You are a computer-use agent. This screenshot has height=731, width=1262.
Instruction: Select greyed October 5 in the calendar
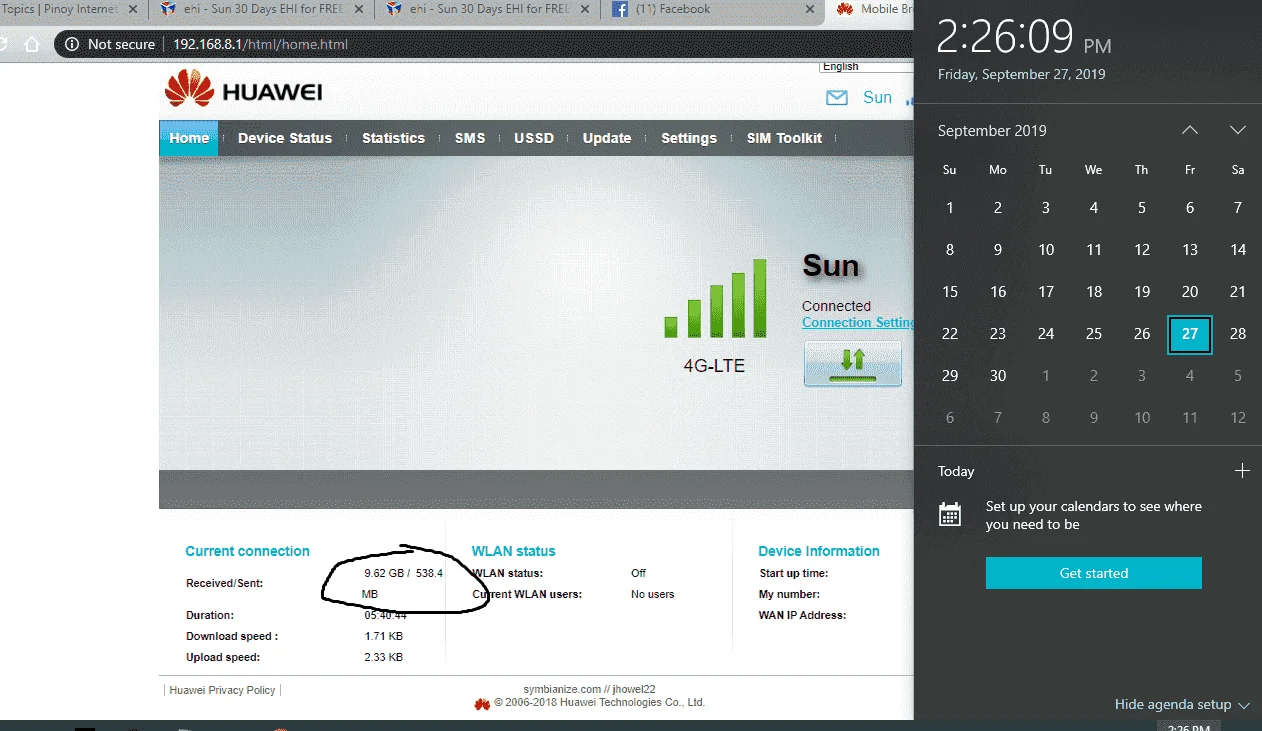tap(1238, 376)
